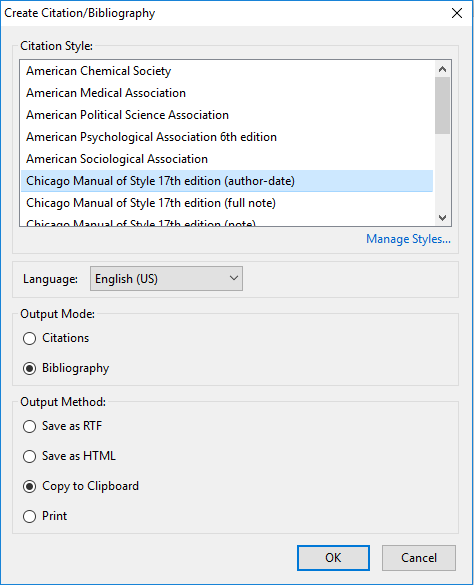Viewport: 474px width, 585px height.
Task: Select American Political Science Association style
Action: click(x=227, y=115)
